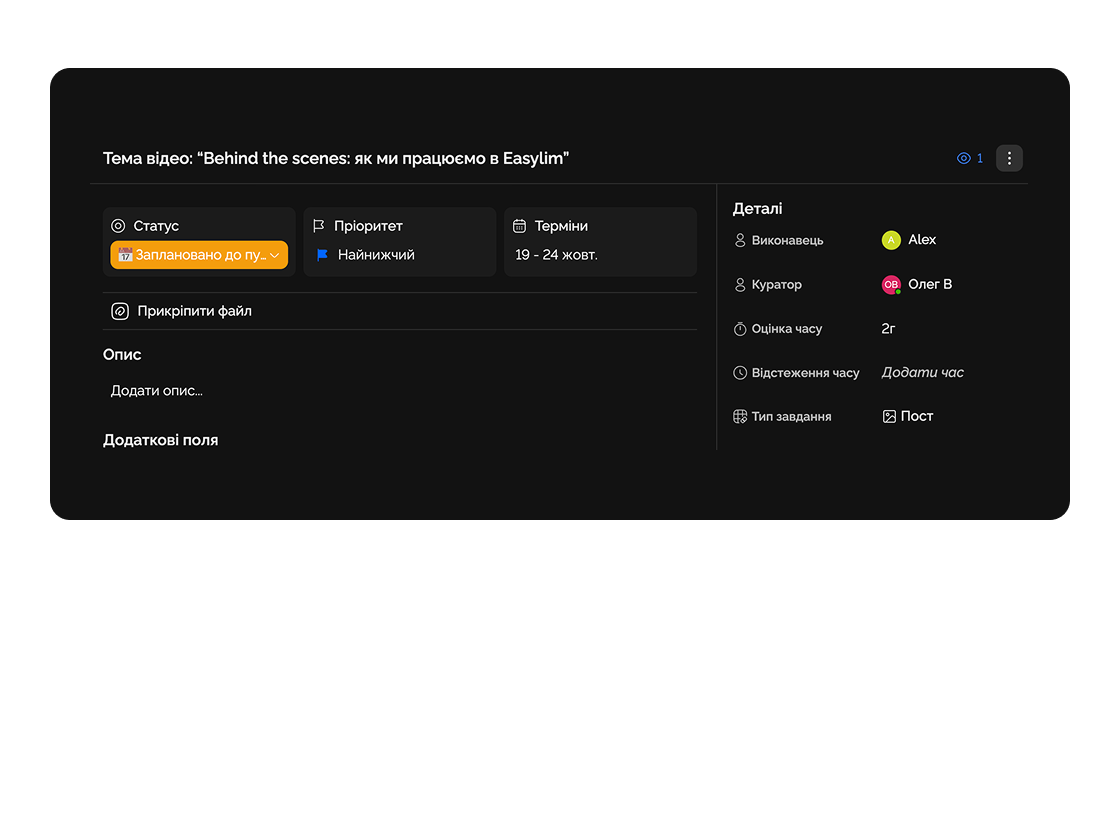Click the eye watchers icon
1118x838 pixels.
pos(964,158)
